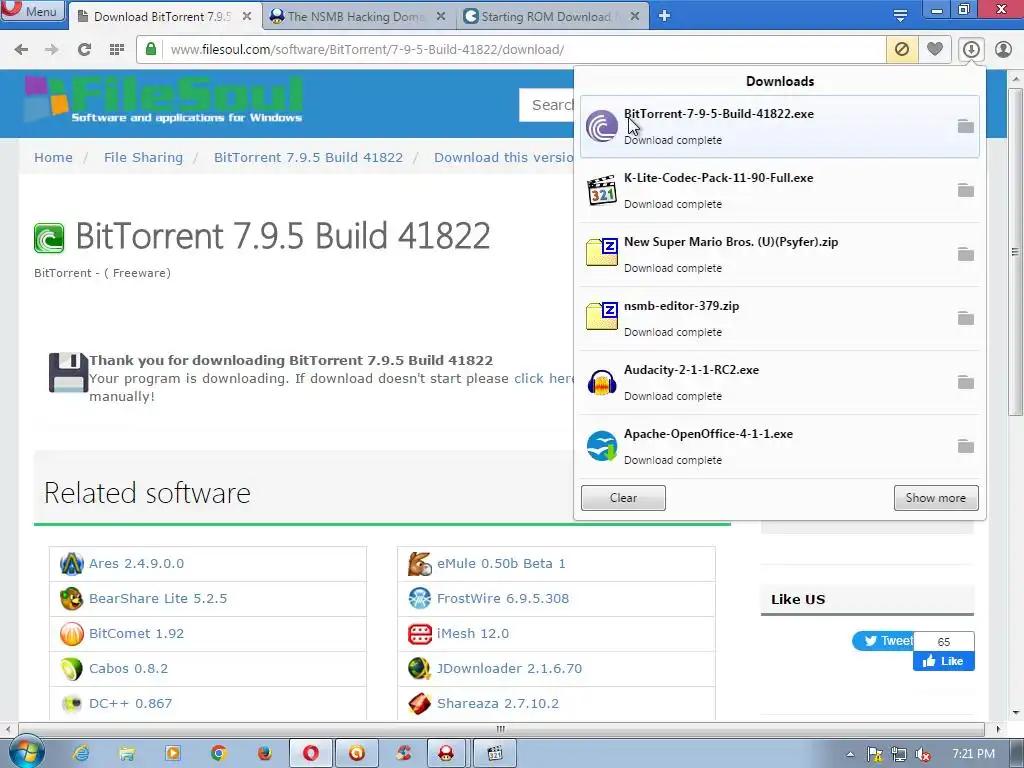Open the Opera Menu button
This screenshot has width=1024, height=768.
(x=33, y=11)
